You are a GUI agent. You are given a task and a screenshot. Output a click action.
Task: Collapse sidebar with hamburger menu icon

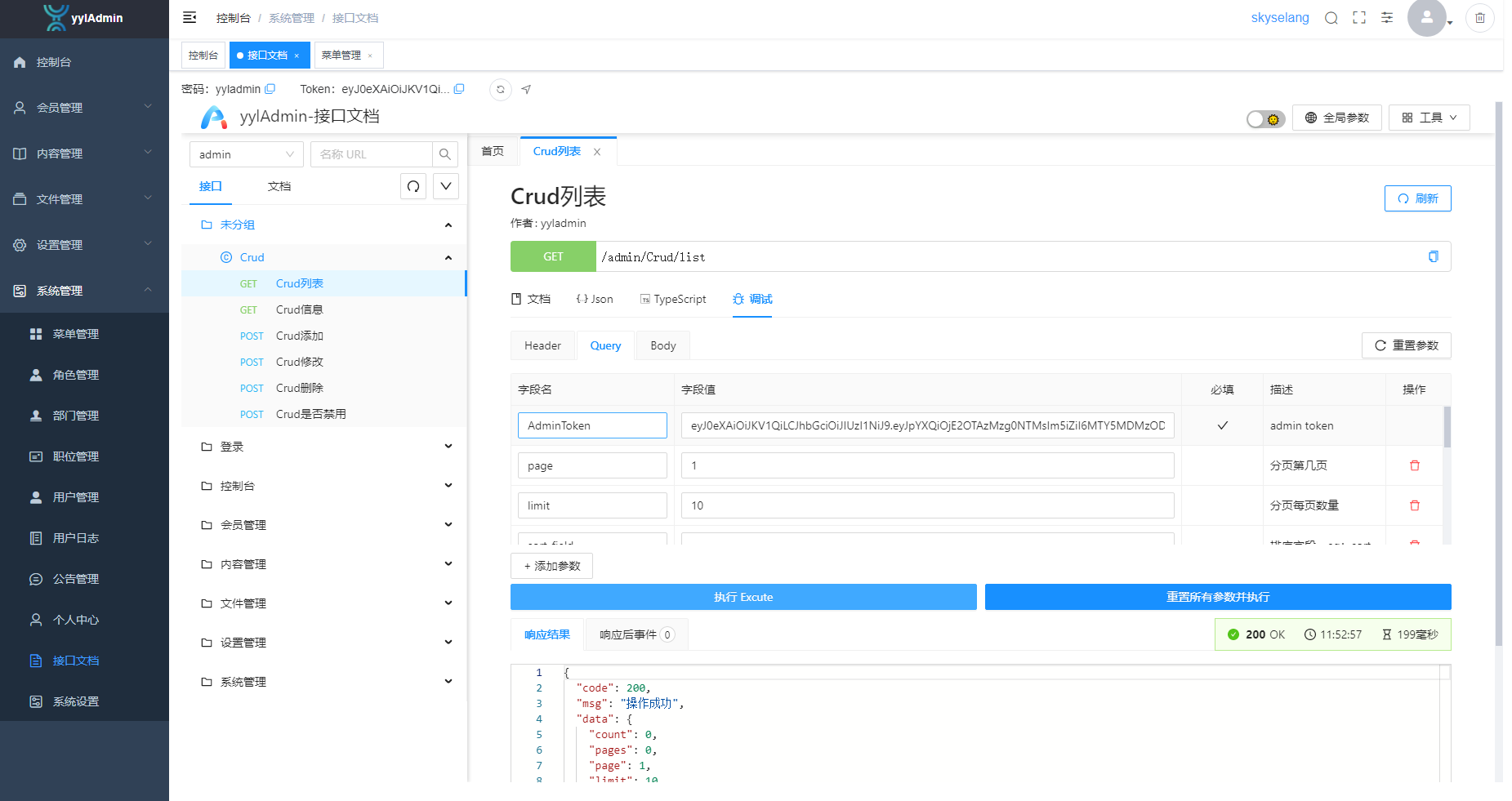190,18
